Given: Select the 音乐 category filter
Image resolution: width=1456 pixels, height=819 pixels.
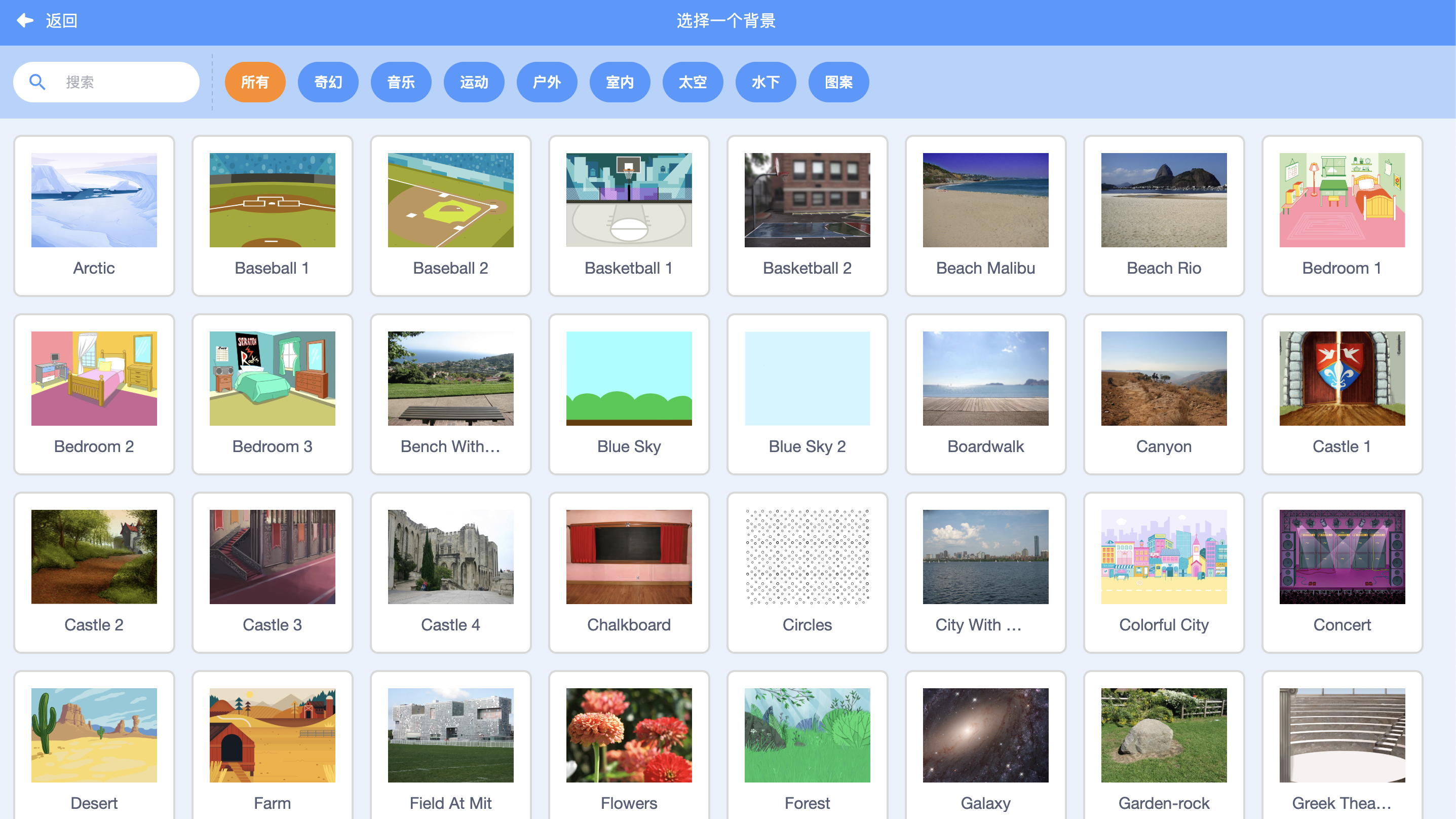Looking at the screenshot, I should coord(401,82).
